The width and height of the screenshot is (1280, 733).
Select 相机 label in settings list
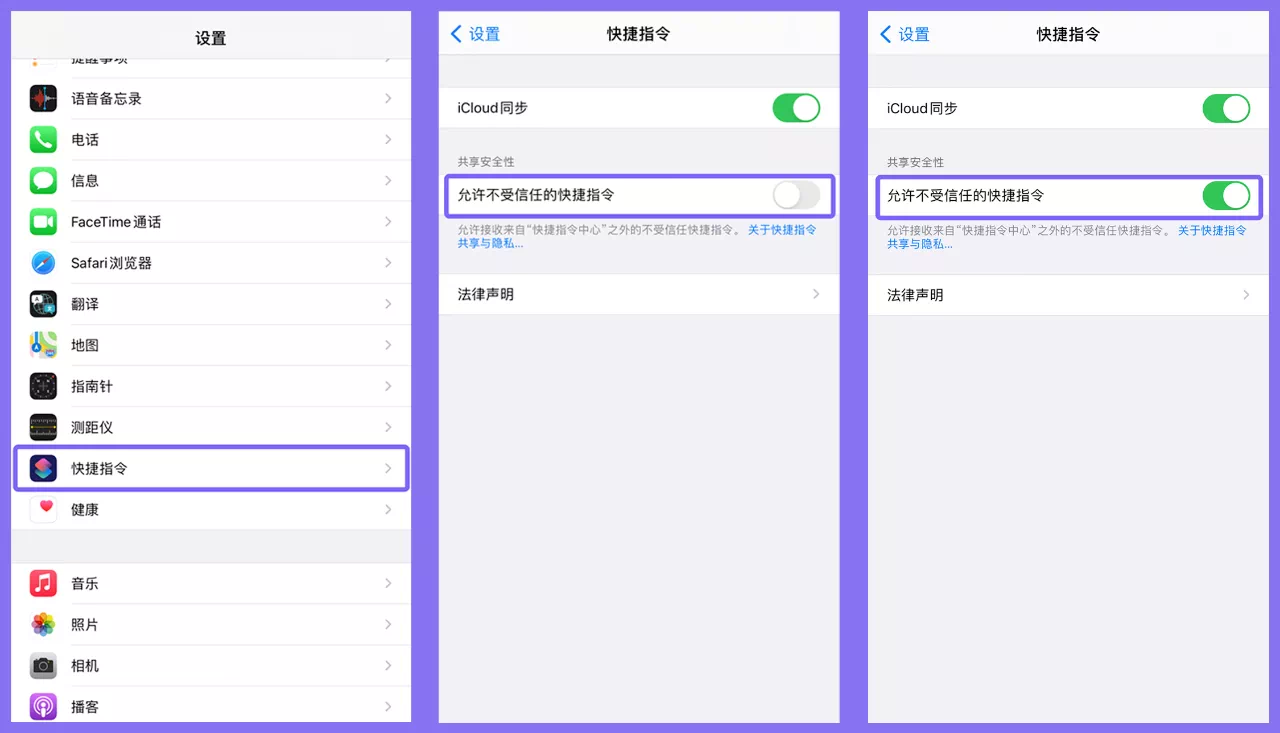click(85, 665)
